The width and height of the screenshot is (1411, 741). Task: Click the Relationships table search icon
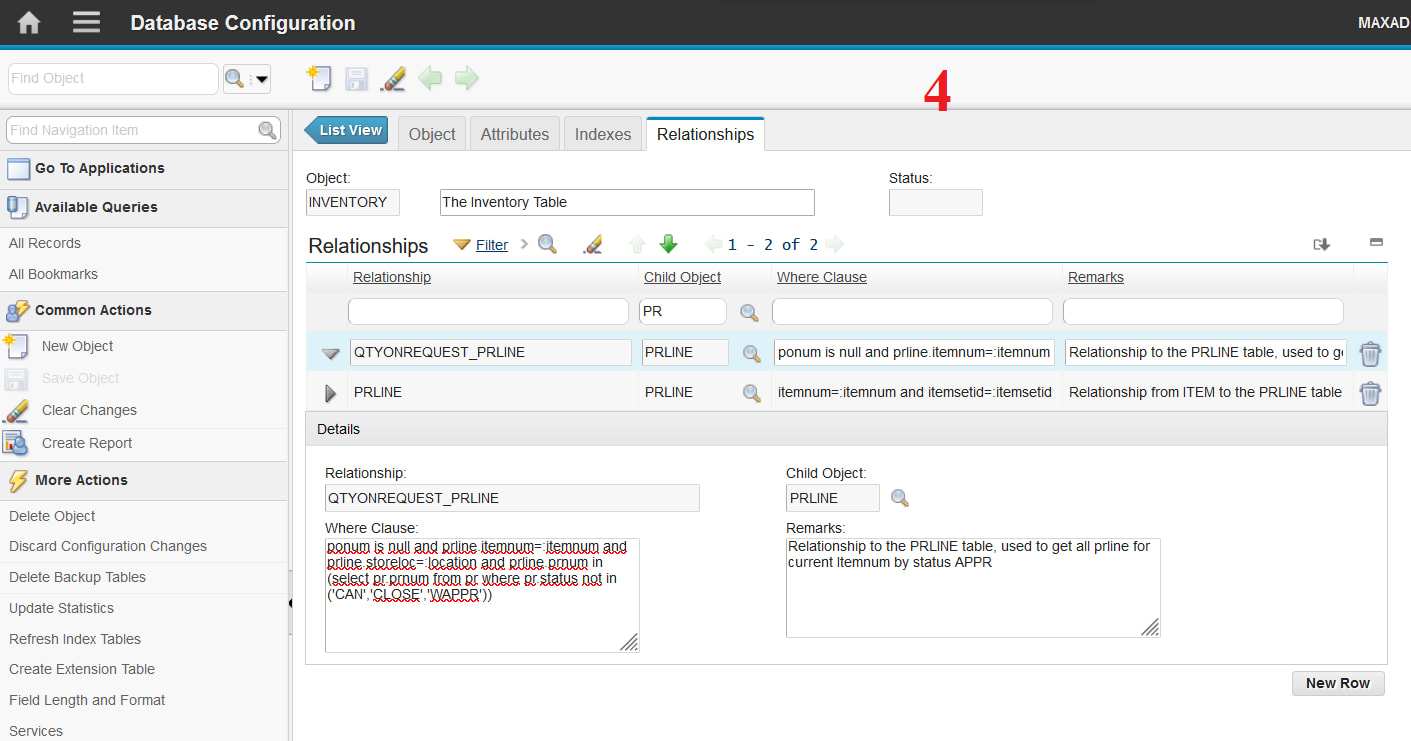(x=547, y=244)
